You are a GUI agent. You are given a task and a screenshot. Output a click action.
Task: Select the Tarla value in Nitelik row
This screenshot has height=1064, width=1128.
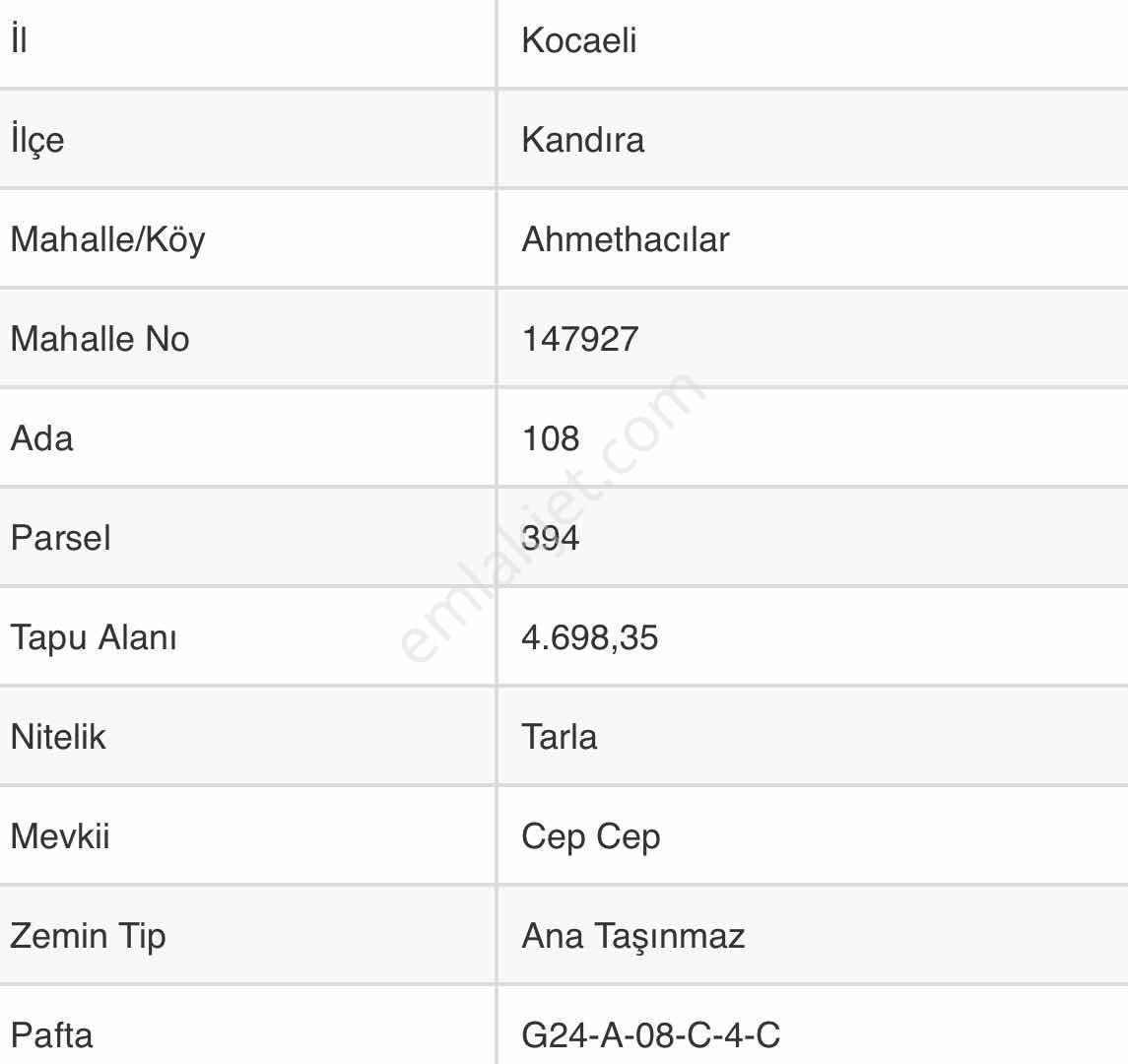coord(559,737)
